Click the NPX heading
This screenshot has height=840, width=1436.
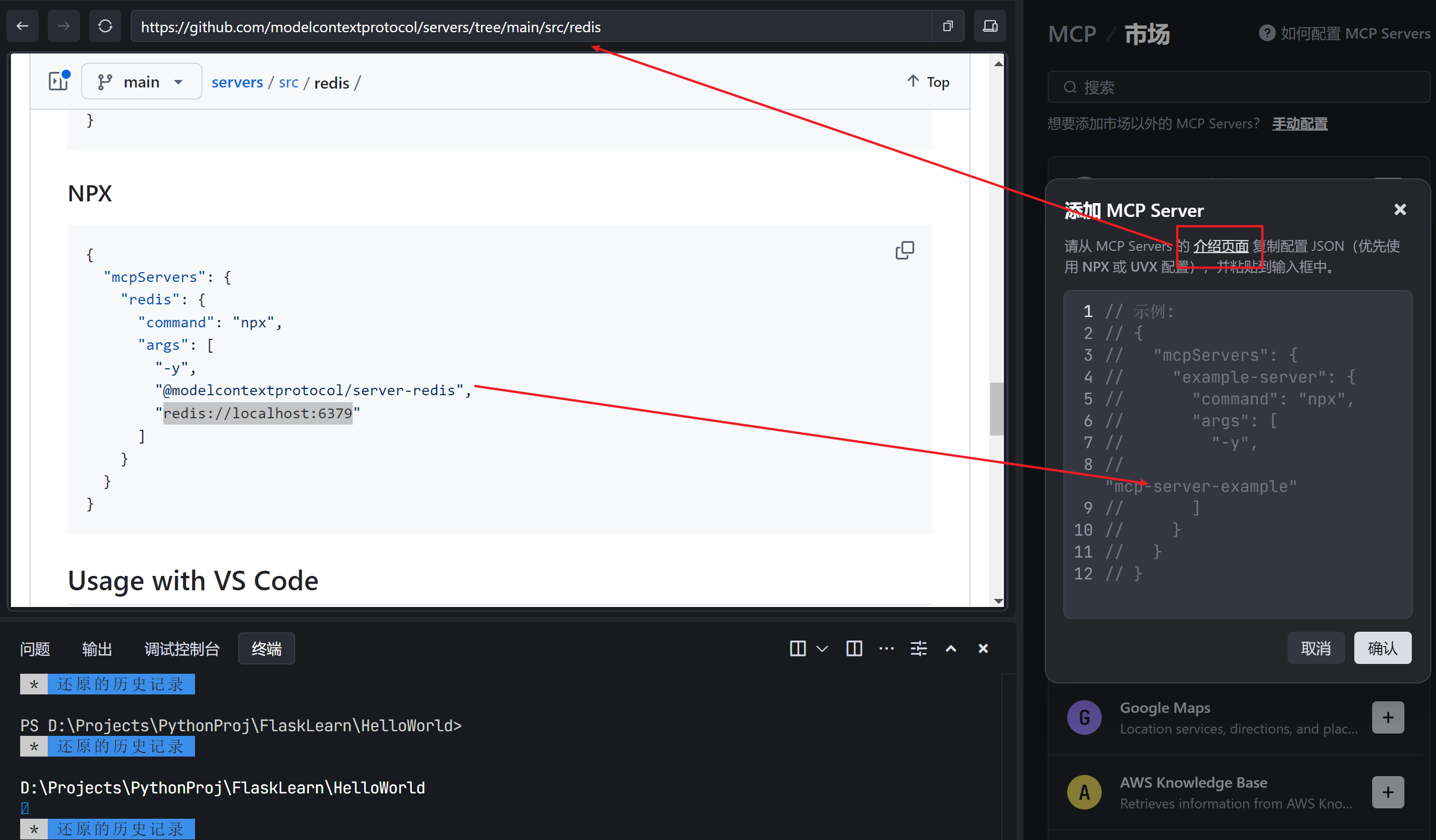click(90, 193)
